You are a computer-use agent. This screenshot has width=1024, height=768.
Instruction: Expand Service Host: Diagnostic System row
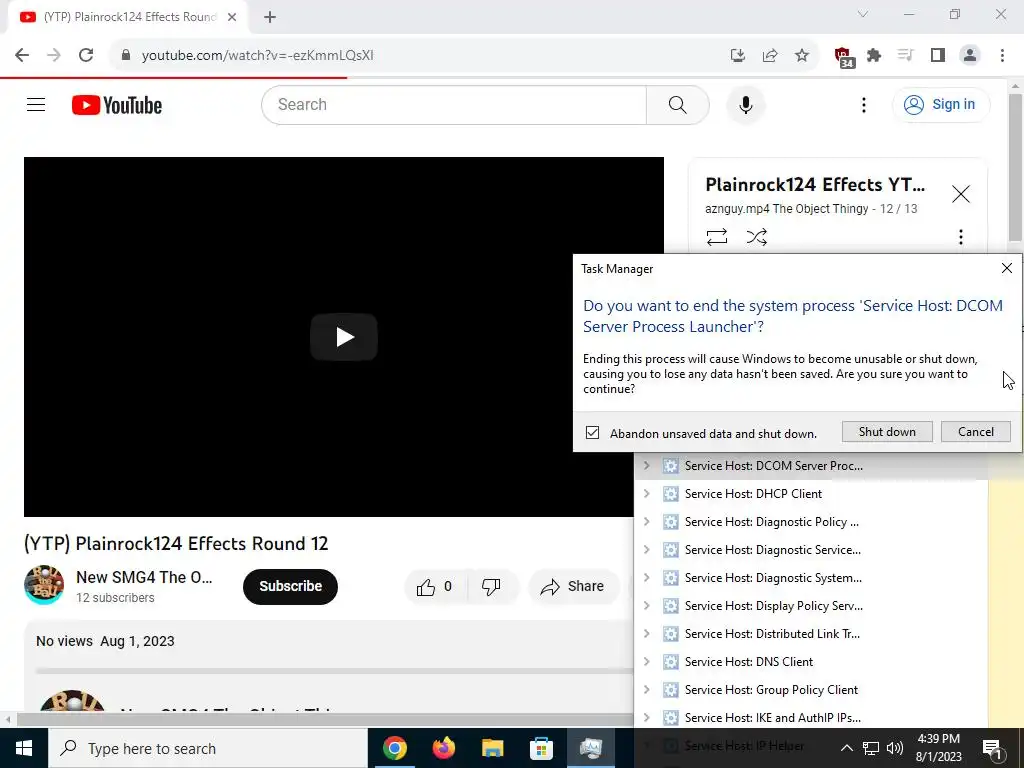pos(647,578)
